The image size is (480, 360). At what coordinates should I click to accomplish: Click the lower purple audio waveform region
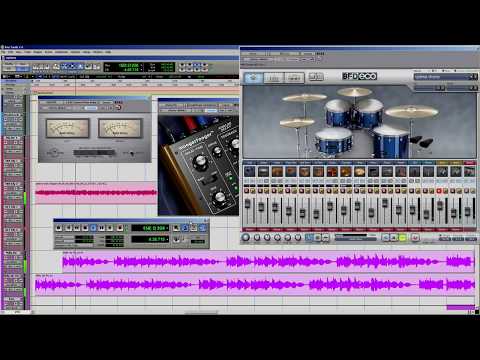pos(255,285)
